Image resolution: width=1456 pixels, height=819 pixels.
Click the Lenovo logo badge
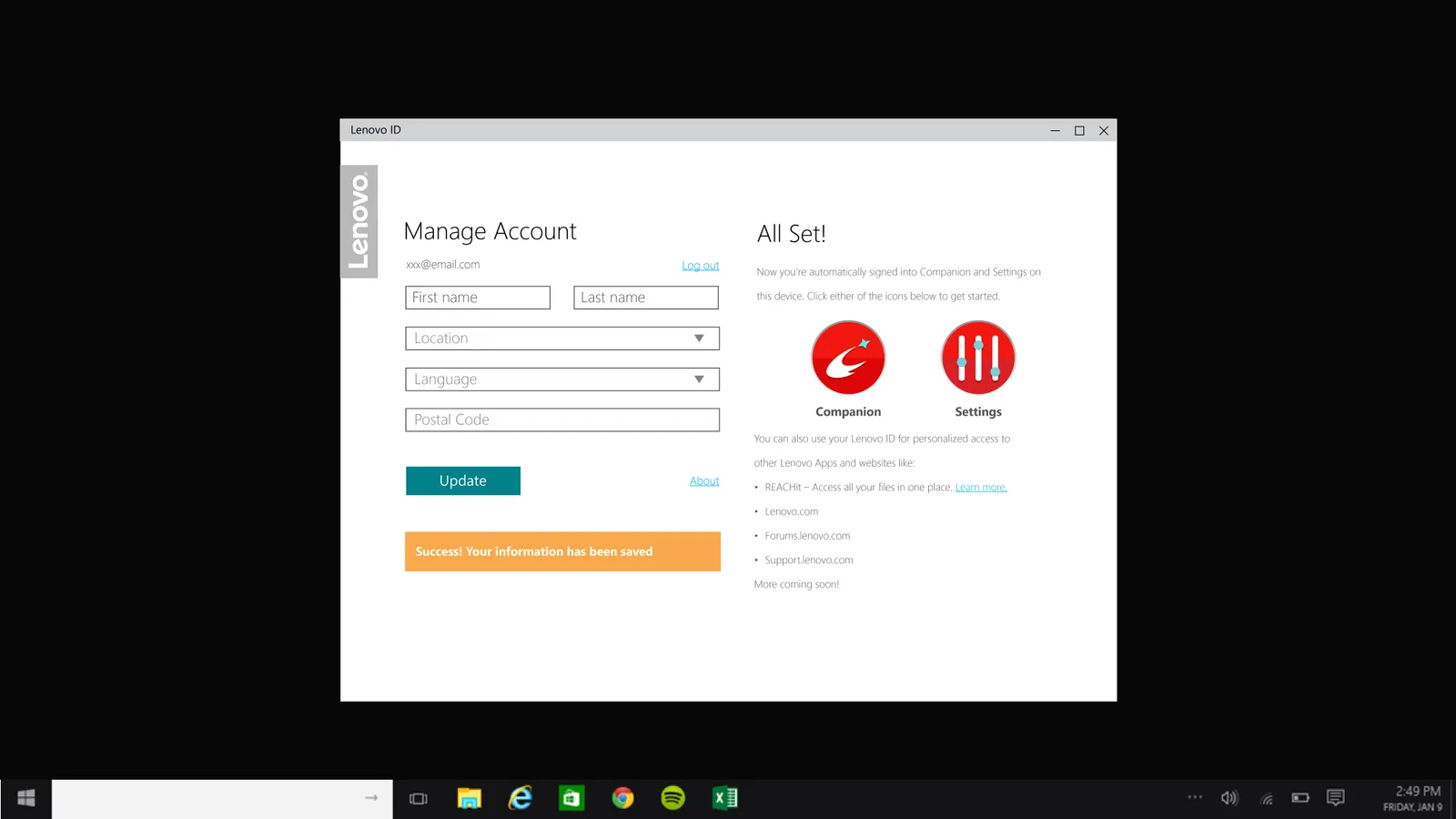(x=359, y=221)
